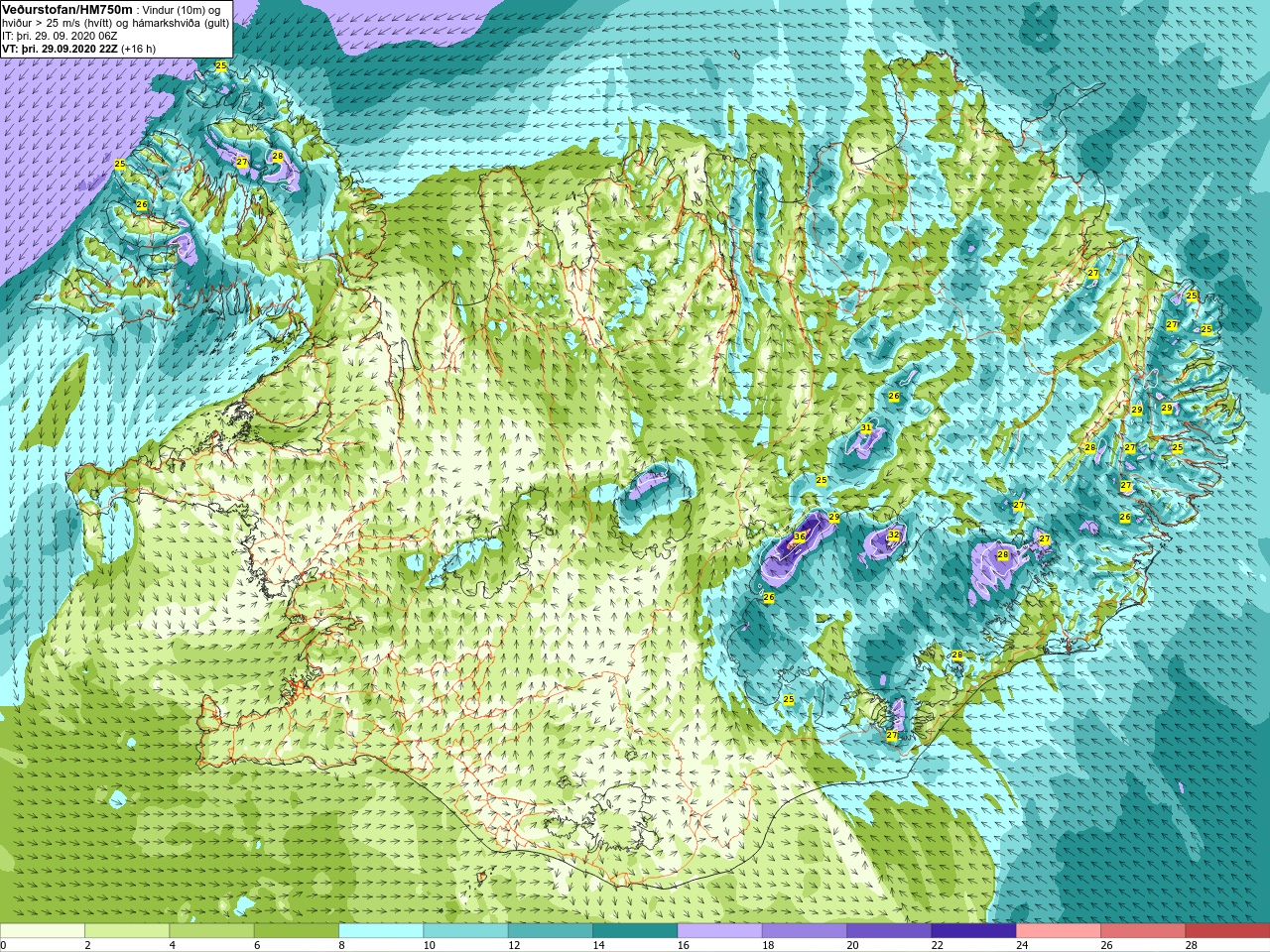Click the yellow gust marker labeled 36
1270x952 pixels.
(800, 535)
